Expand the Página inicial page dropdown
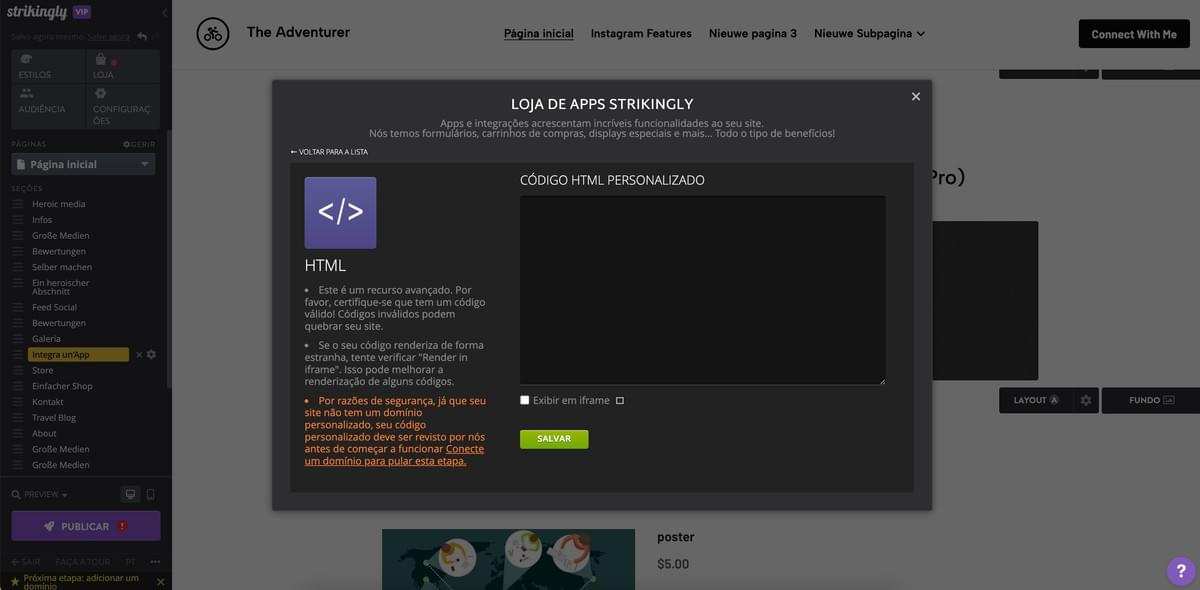The width and height of the screenshot is (1200, 590). click(x=83, y=164)
